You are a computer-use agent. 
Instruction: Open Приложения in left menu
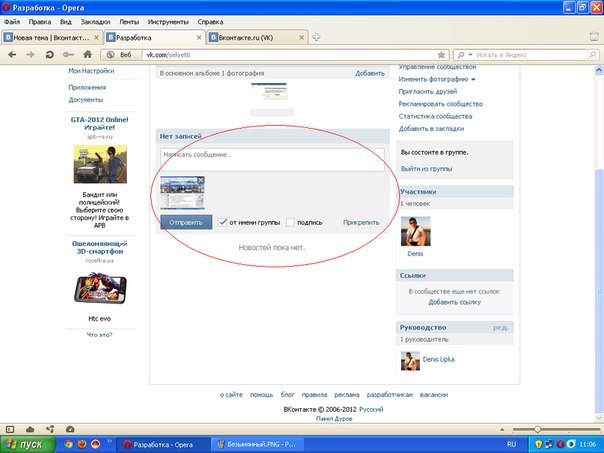coord(87,87)
